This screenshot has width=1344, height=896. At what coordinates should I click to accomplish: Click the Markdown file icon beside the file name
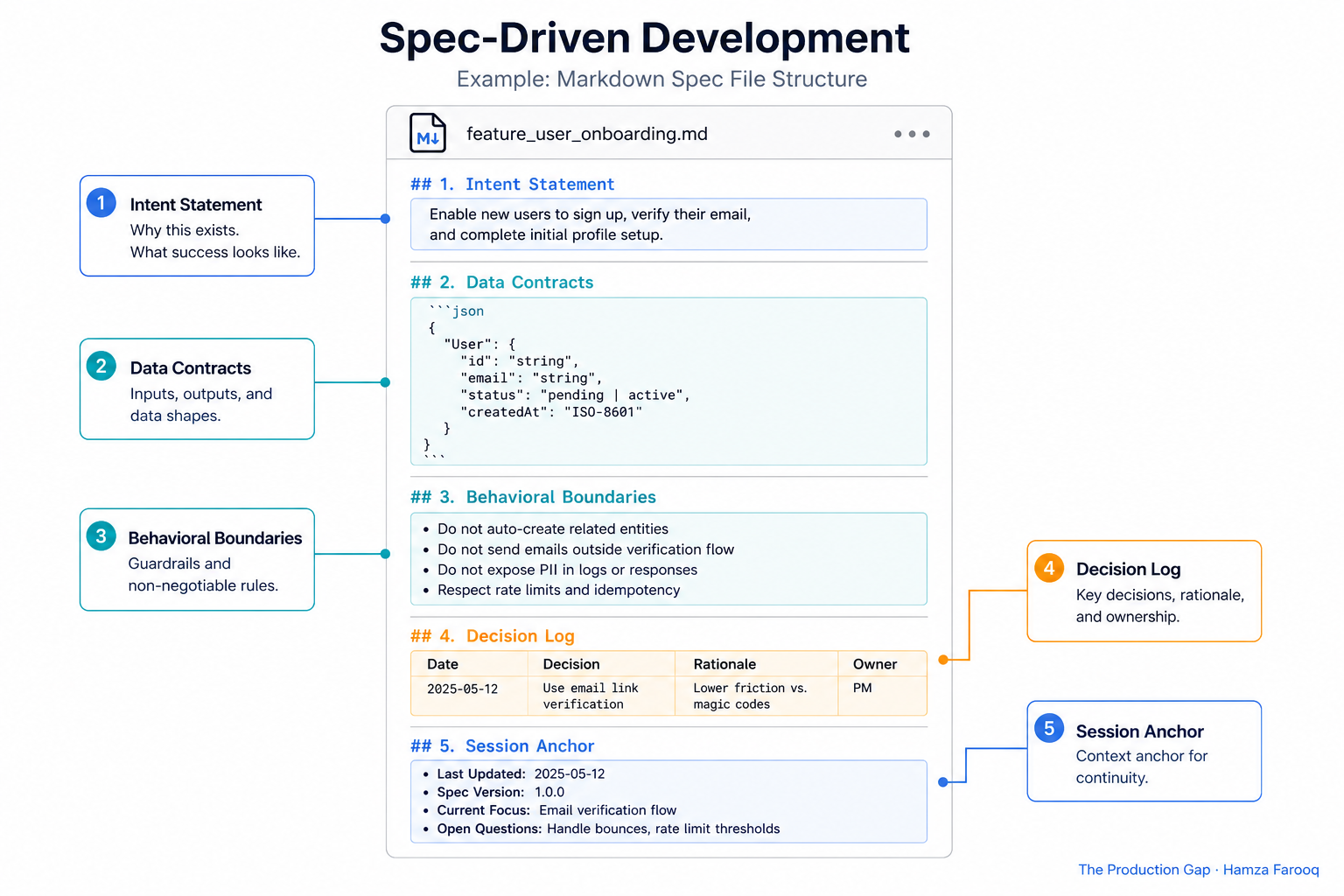point(428,133)
